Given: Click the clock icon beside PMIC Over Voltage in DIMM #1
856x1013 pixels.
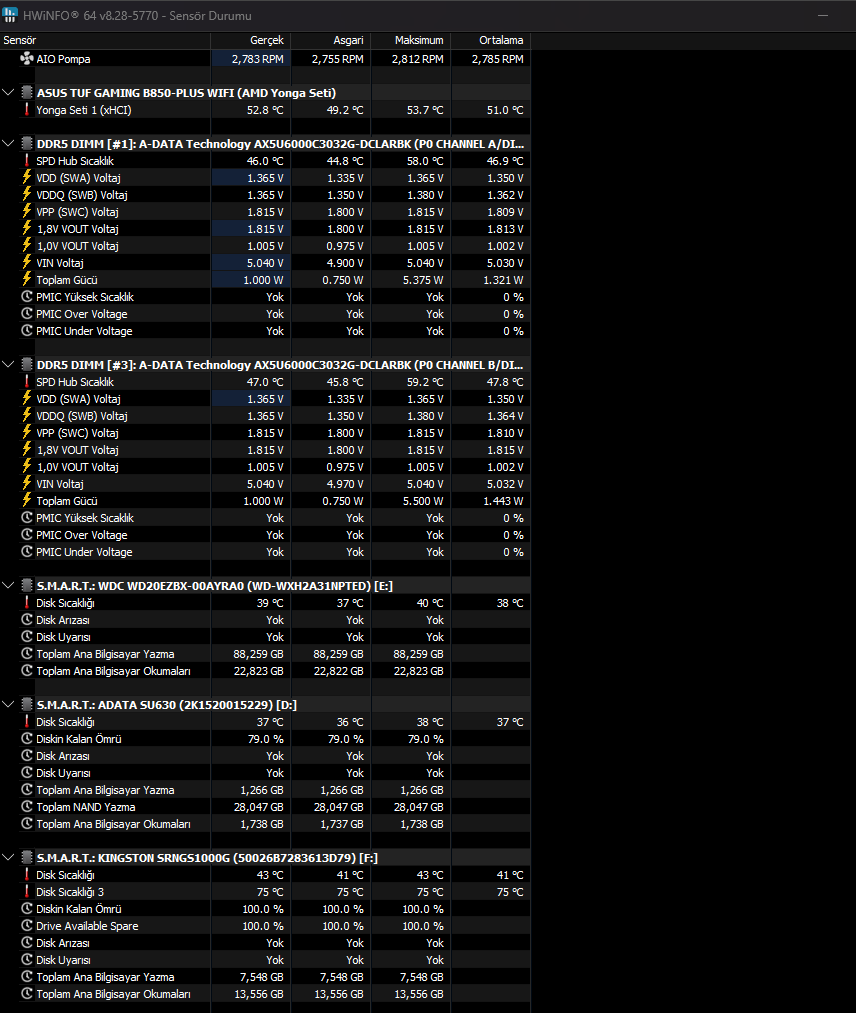Looking at the screenshot, I should point(26,313).
